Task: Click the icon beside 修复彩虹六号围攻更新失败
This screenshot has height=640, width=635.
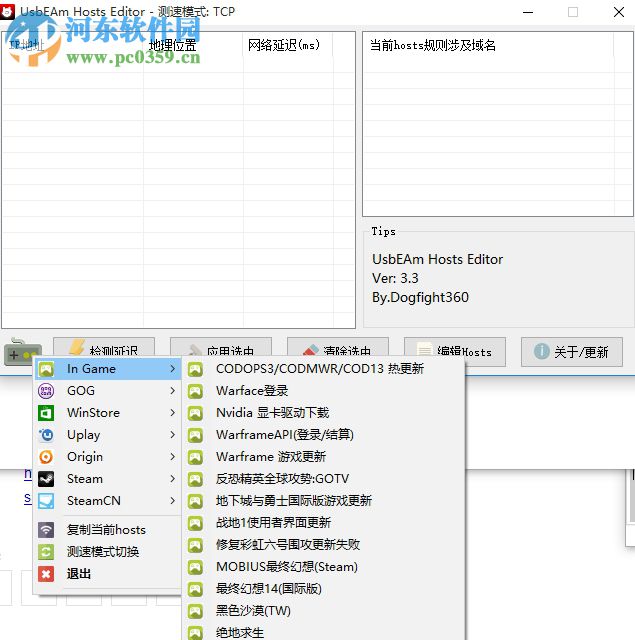Action: (195, 545)
